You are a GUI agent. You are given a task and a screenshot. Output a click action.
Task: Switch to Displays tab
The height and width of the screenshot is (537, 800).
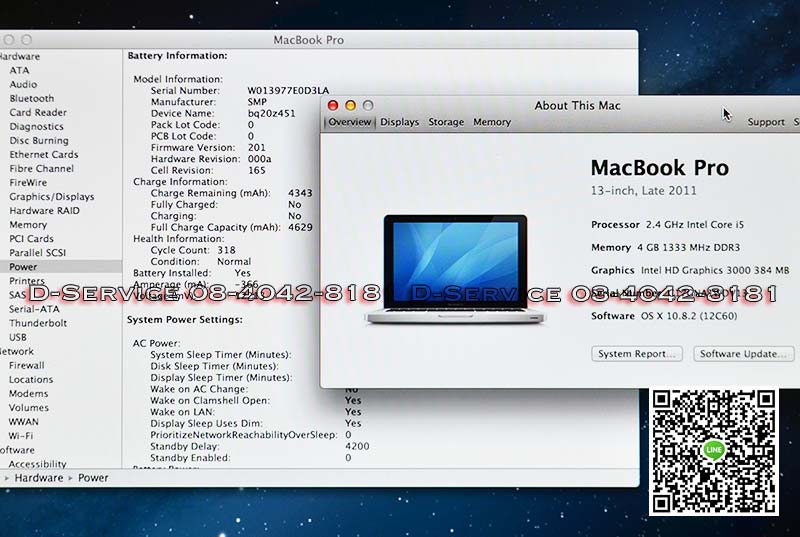[x=399, y=122]
